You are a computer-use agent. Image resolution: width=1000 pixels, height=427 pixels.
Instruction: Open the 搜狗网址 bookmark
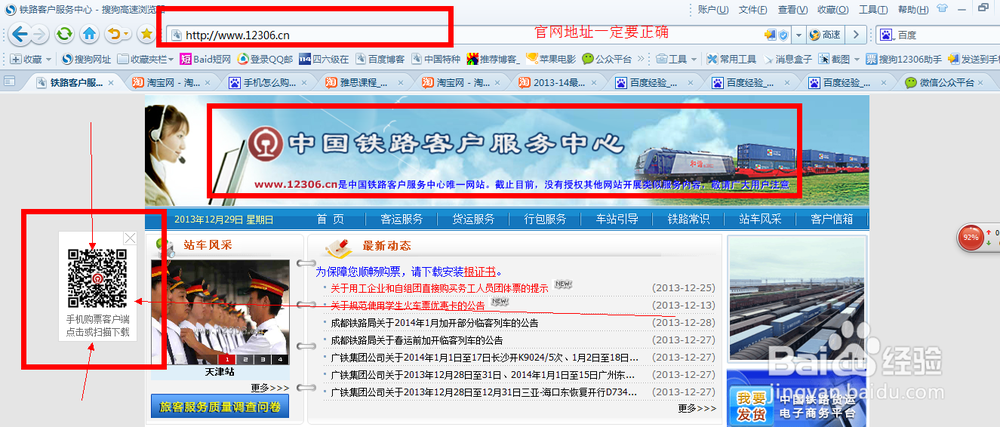click(87, 59)
